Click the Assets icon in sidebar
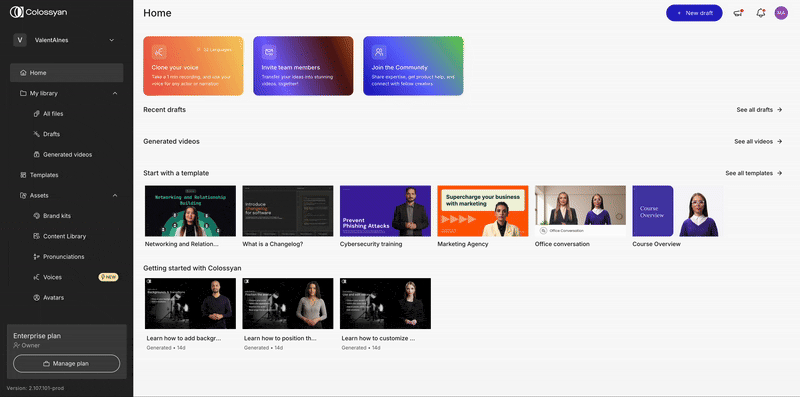Screen dimensions: 800x397 click(x=23, y=195)
